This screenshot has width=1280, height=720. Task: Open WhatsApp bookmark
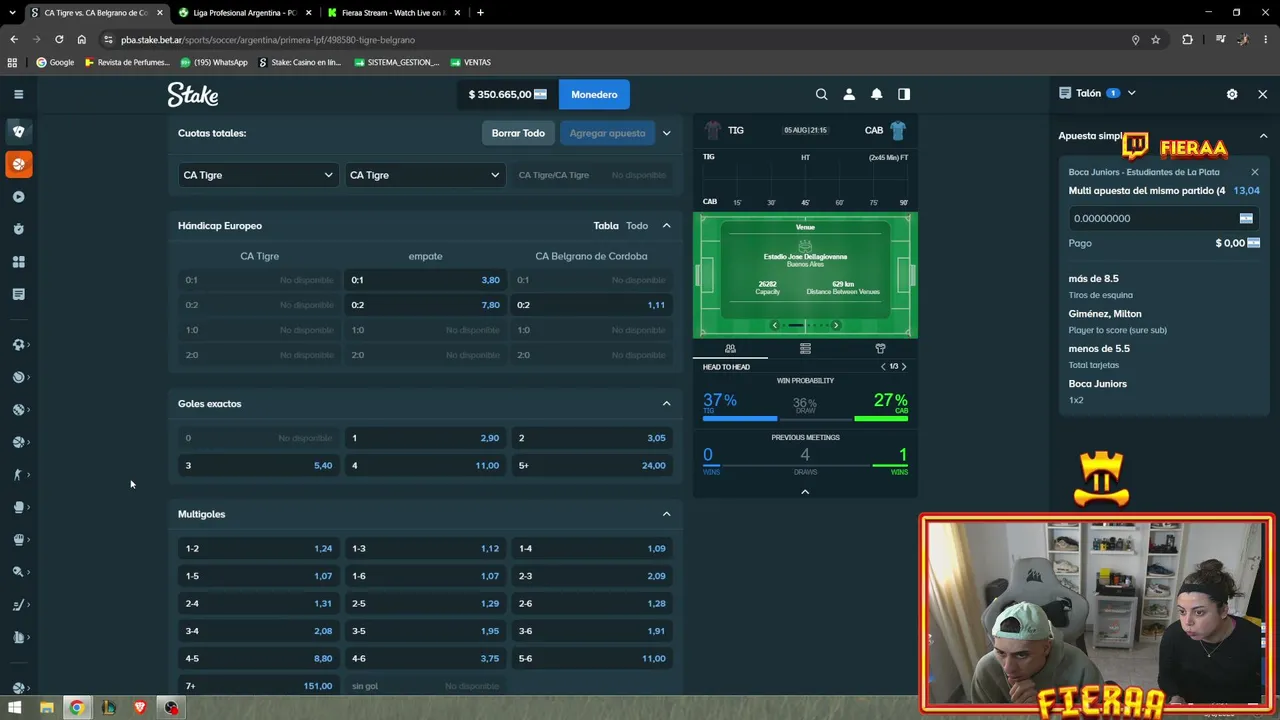click(x=214, y=62)
